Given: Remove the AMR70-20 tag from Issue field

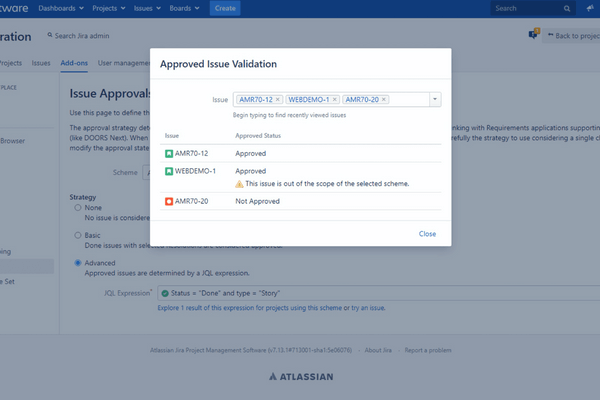Looking at the screenshot, I should point(384,100).
